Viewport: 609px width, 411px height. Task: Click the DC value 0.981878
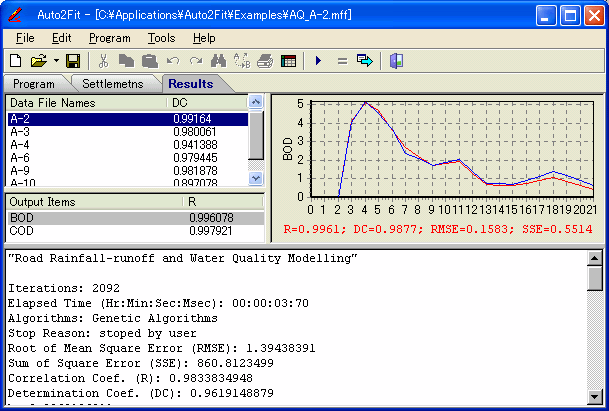coord(195,171)
